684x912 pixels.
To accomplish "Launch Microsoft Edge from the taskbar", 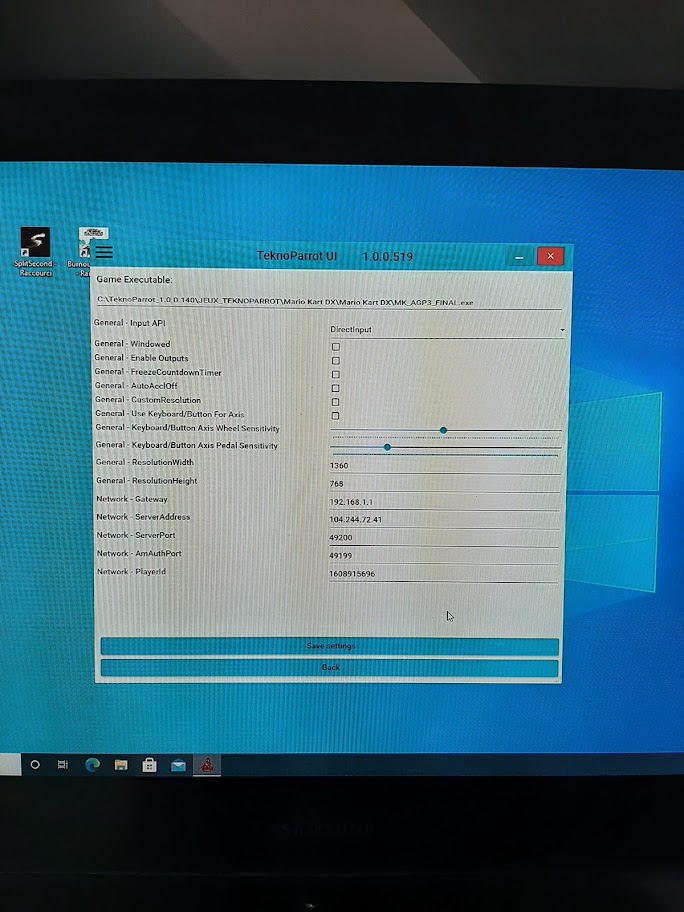I will click(x=92, y=765).
